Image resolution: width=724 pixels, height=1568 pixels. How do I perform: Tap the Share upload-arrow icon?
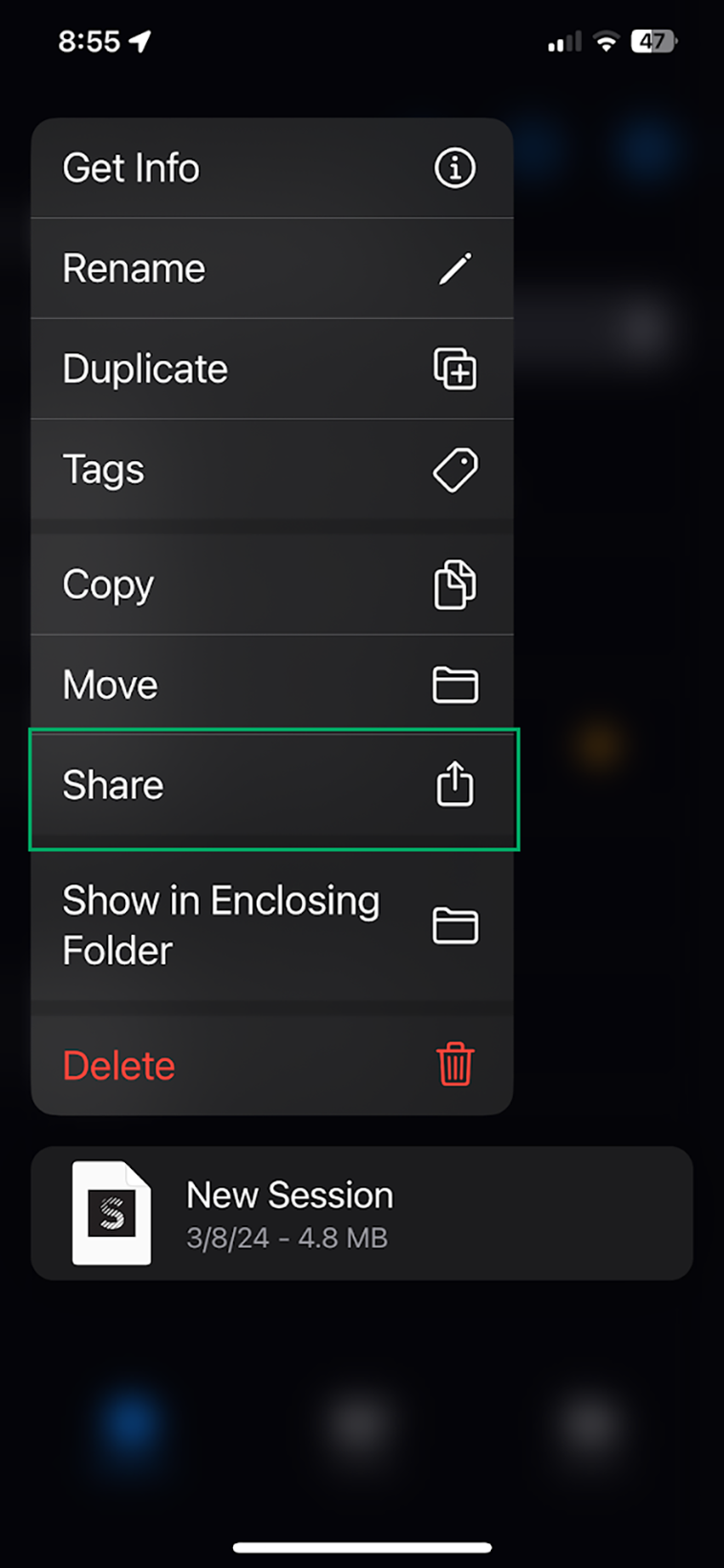pos(455,784)
